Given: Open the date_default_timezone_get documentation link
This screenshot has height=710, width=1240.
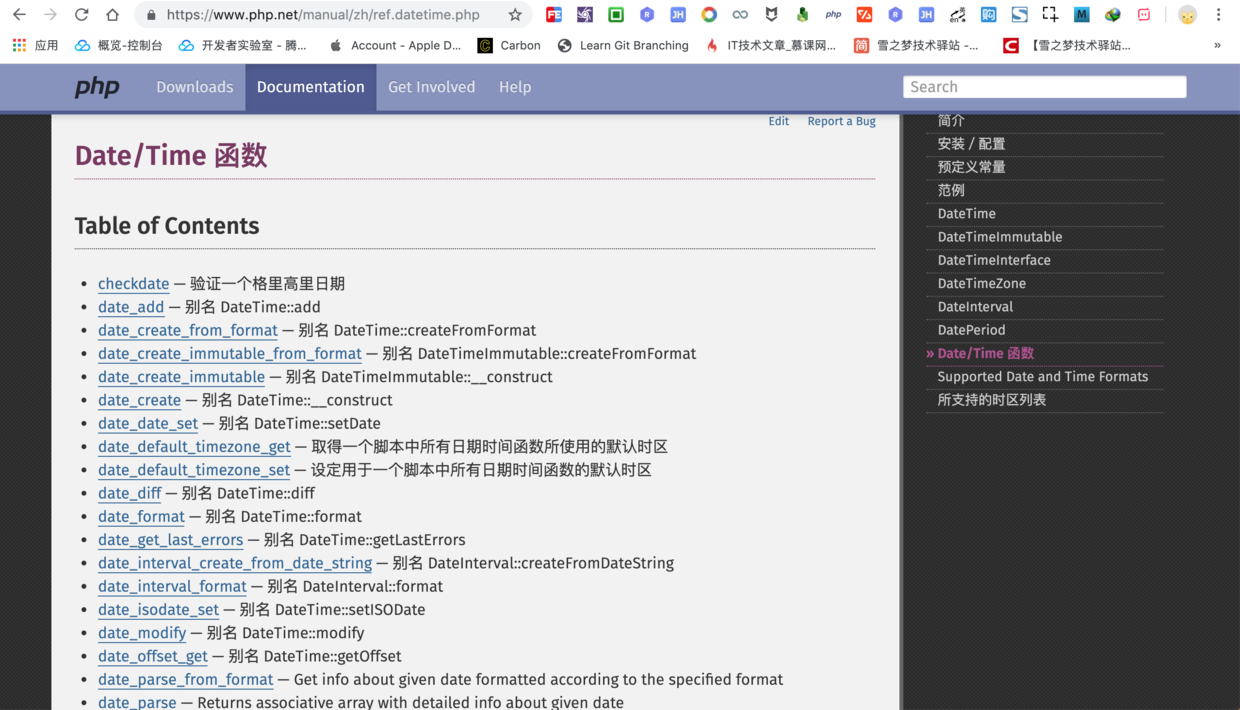Looking at the screenshot, I should click(194, 447).
